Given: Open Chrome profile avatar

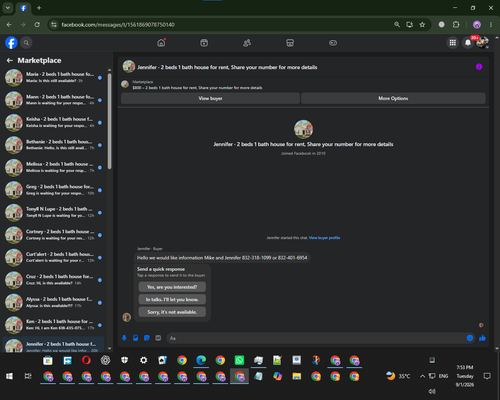Looking at the screenshot, I should 477,25.
